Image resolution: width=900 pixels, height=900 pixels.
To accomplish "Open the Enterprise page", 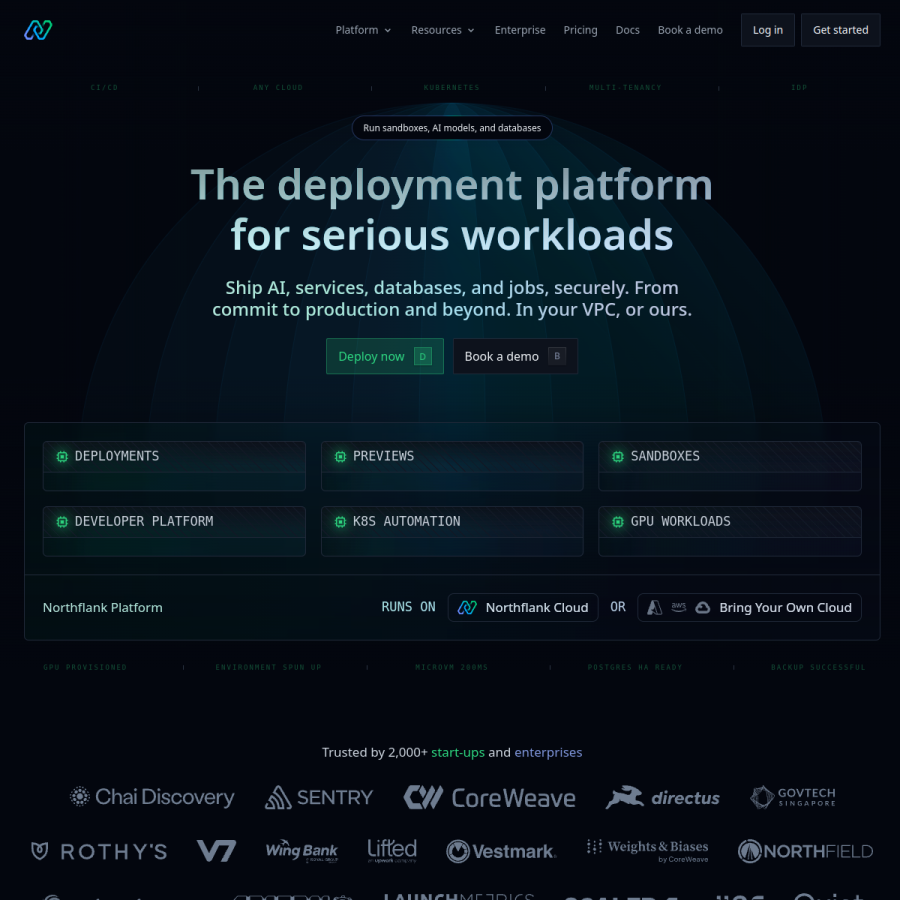I will [x=520, y=30].
